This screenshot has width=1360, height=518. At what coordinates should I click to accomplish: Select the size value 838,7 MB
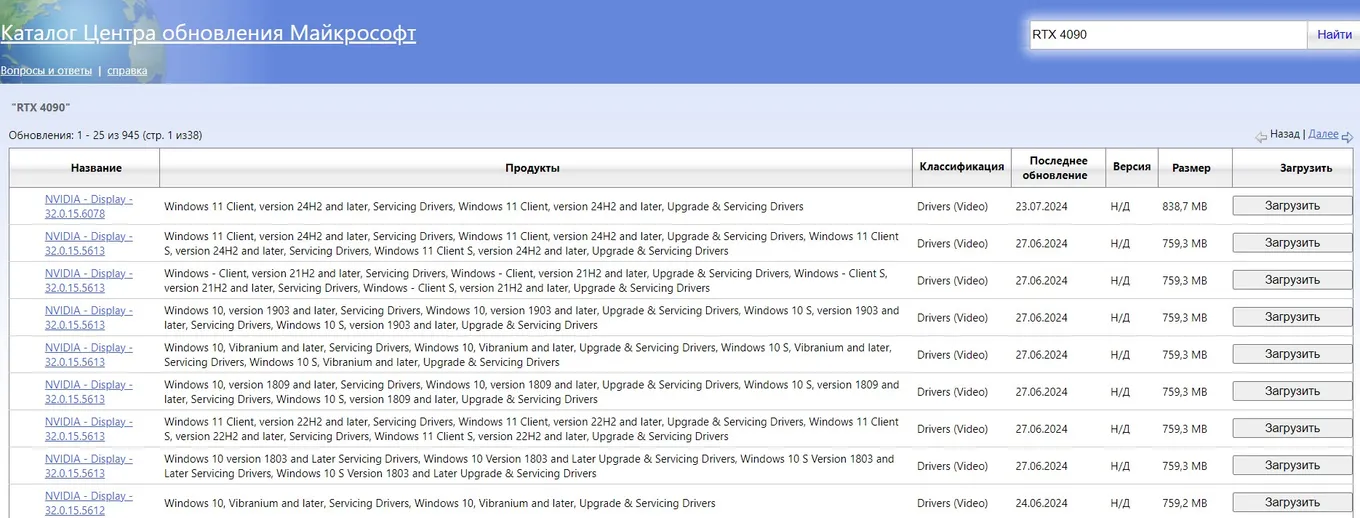[x=1184, y=206]
